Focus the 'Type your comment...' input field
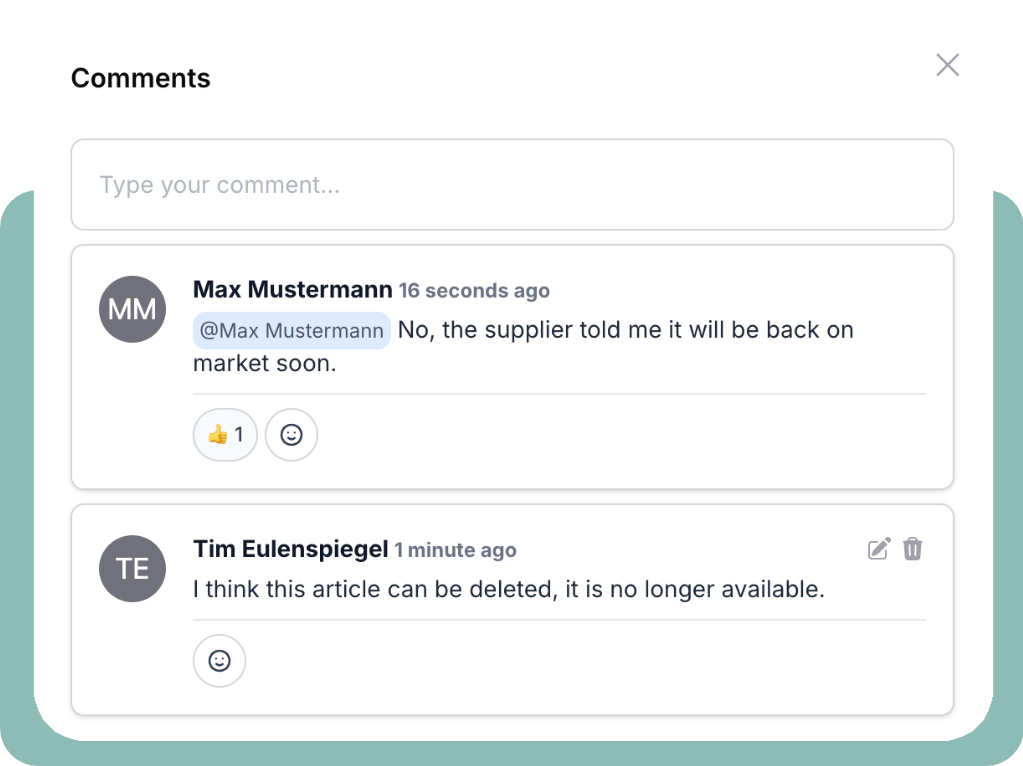Screen dimensions: 1023x766 (512, 185)
